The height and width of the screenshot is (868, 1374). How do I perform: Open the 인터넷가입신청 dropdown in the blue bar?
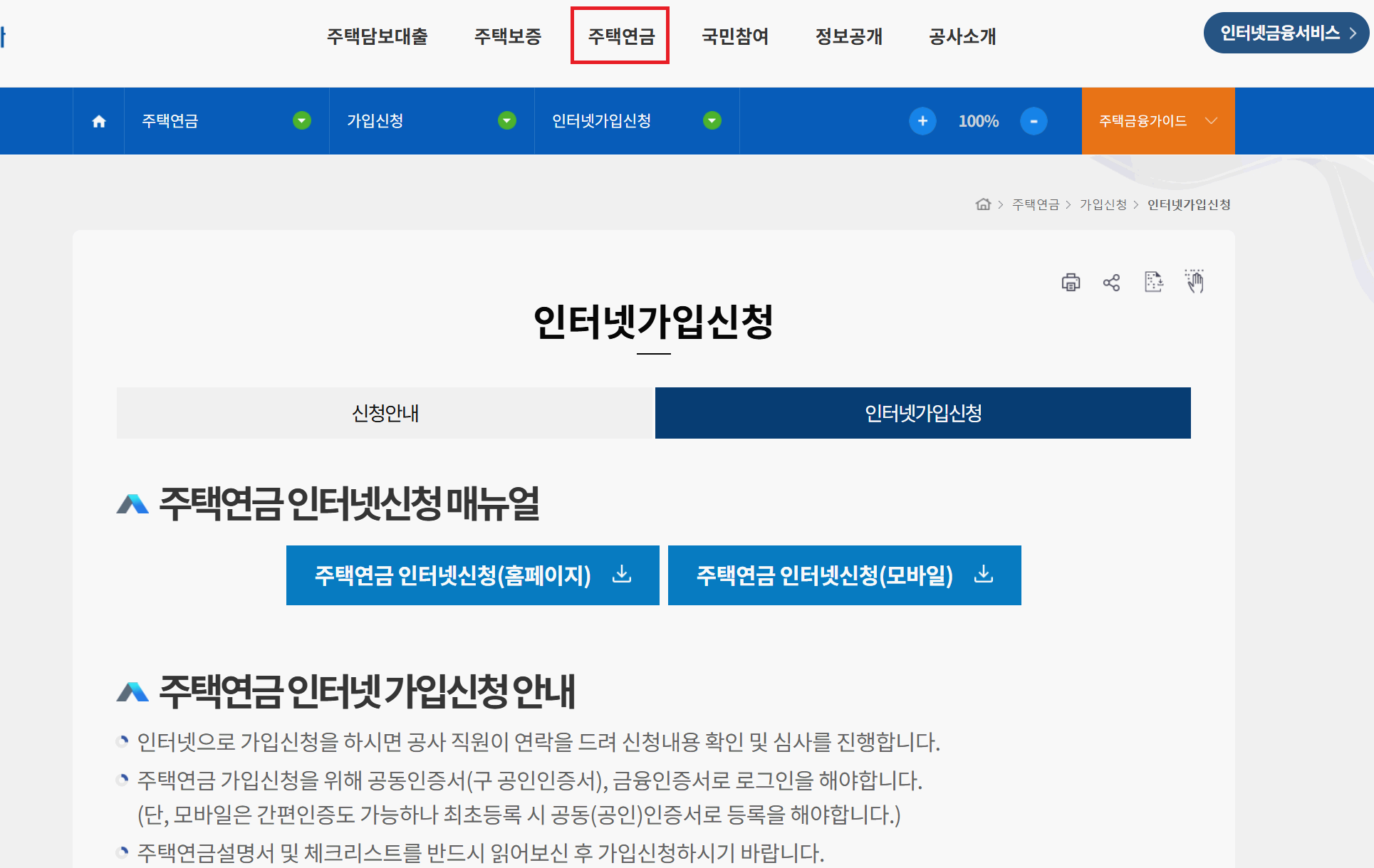coord(712,121)
